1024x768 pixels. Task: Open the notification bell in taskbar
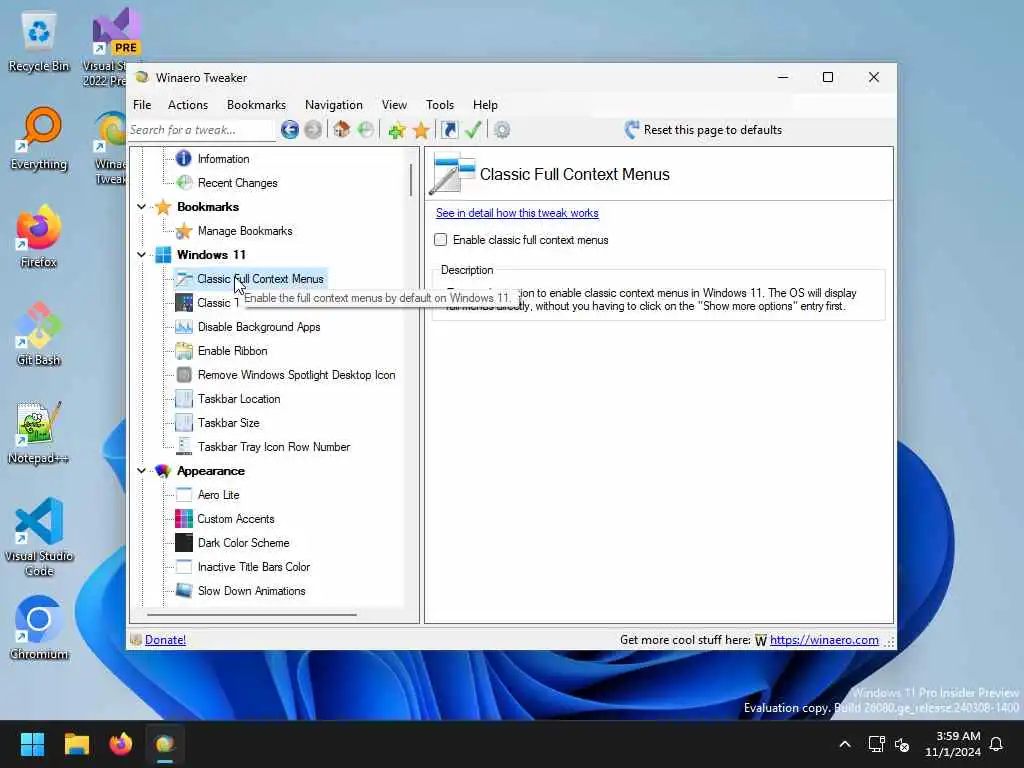997,744
